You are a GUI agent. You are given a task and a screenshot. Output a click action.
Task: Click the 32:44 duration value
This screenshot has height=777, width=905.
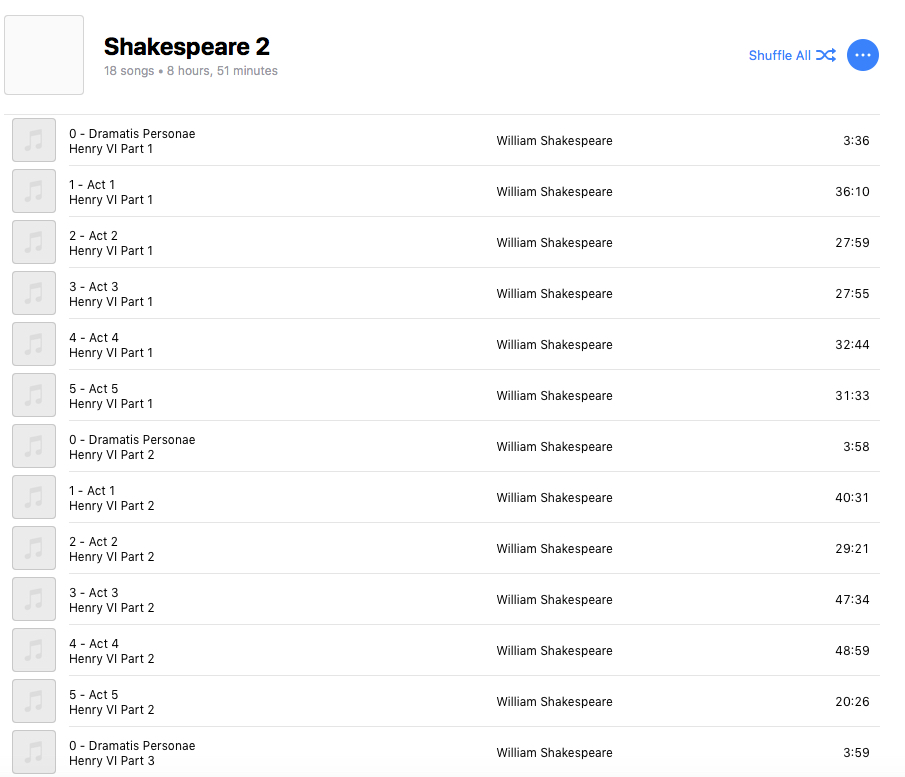(x=852, y=345)
